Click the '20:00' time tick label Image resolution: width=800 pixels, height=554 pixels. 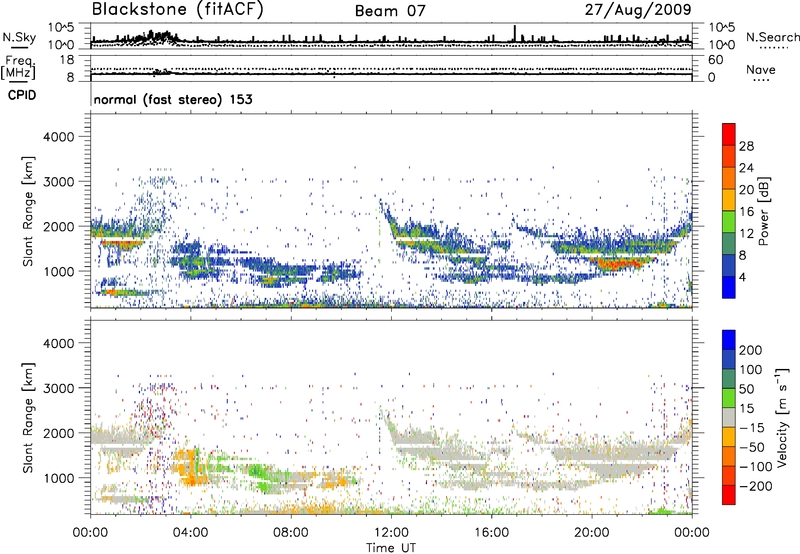(x=592, y=533)
